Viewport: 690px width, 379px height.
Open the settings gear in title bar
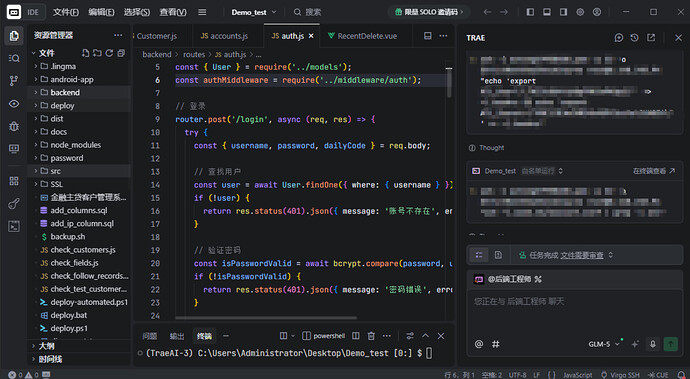pos(580,12)
